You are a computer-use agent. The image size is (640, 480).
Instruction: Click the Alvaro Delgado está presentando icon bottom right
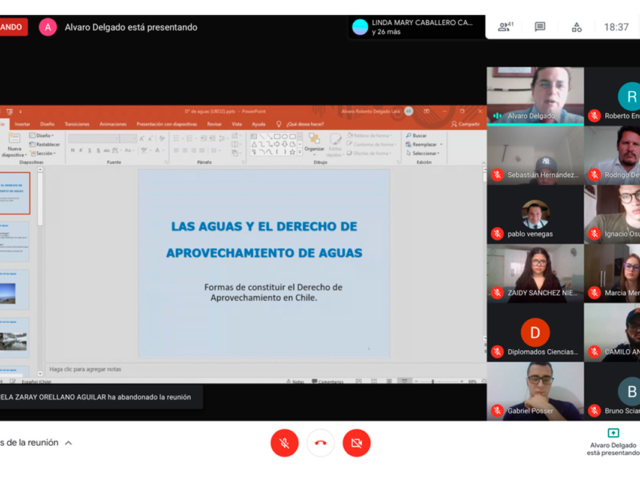613,433
